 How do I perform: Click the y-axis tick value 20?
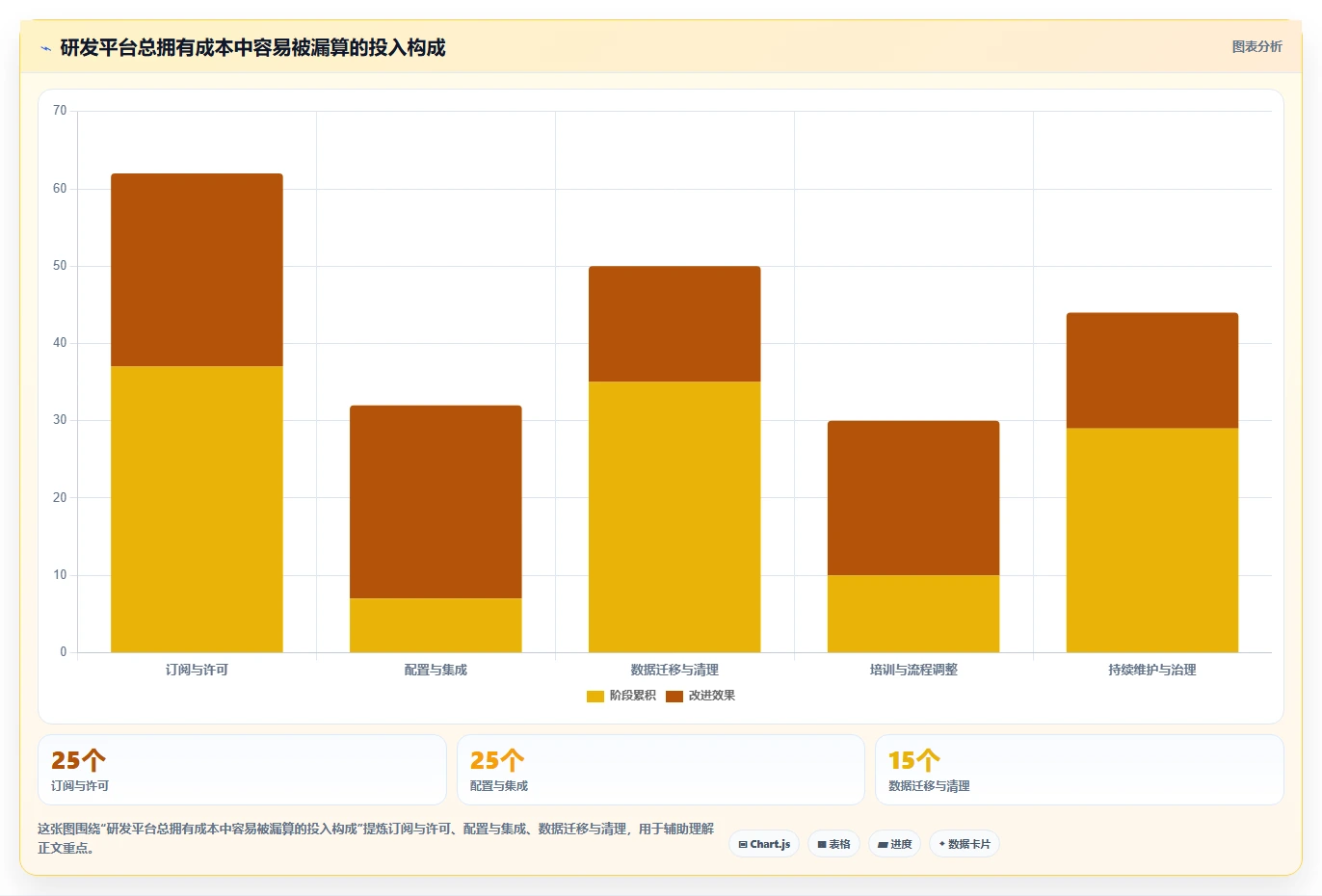60,498
